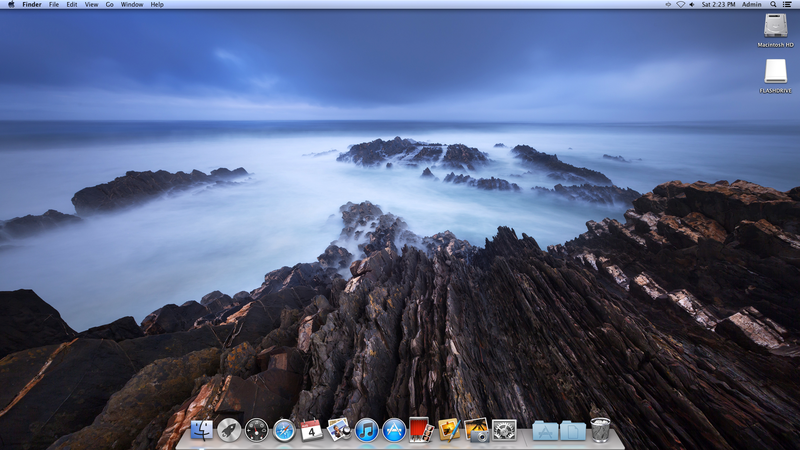Open System Preferences gear in Dock
The image size is (800, 450).
point(504,430)
